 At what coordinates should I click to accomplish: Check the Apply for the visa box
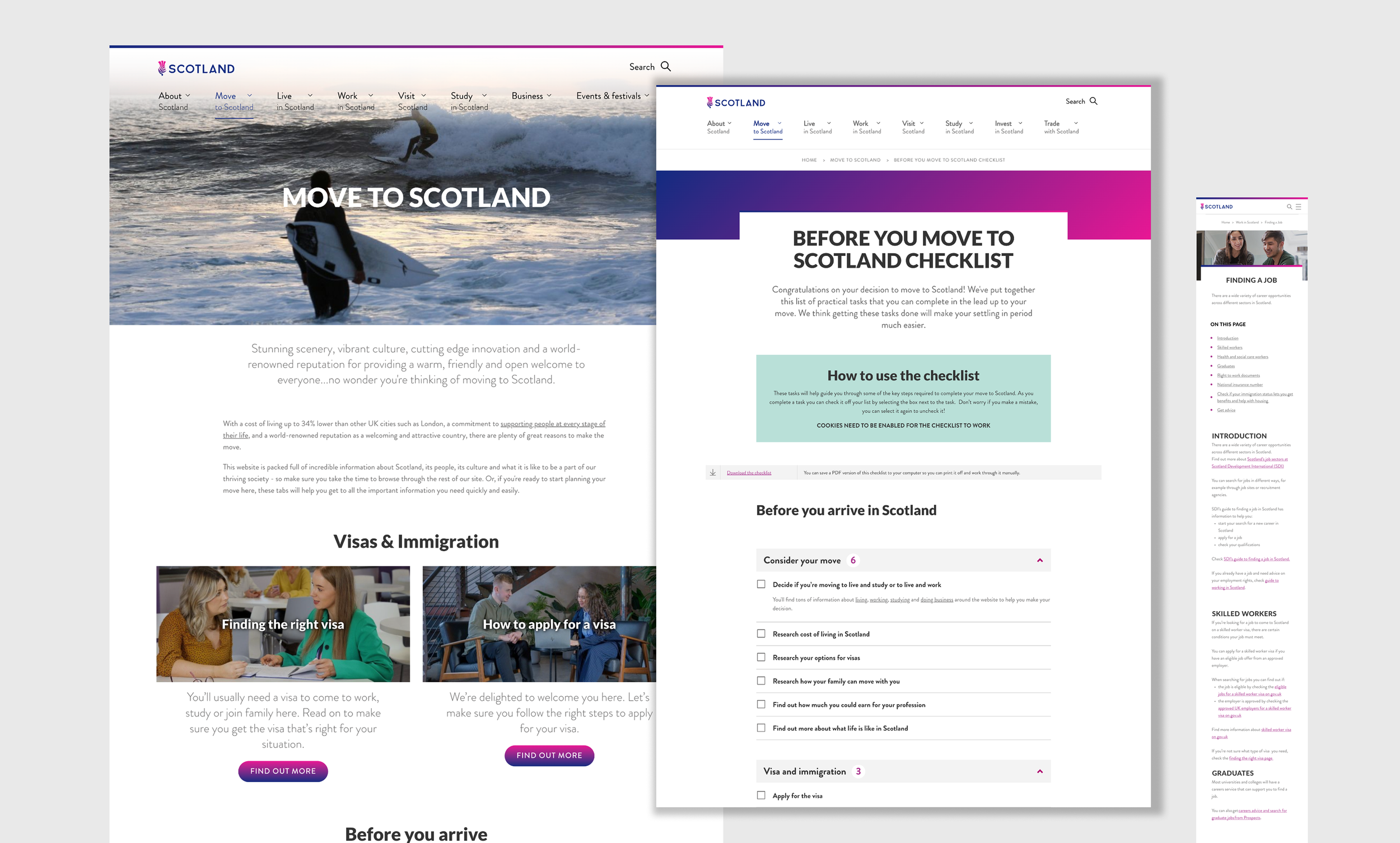click(761, 795)
